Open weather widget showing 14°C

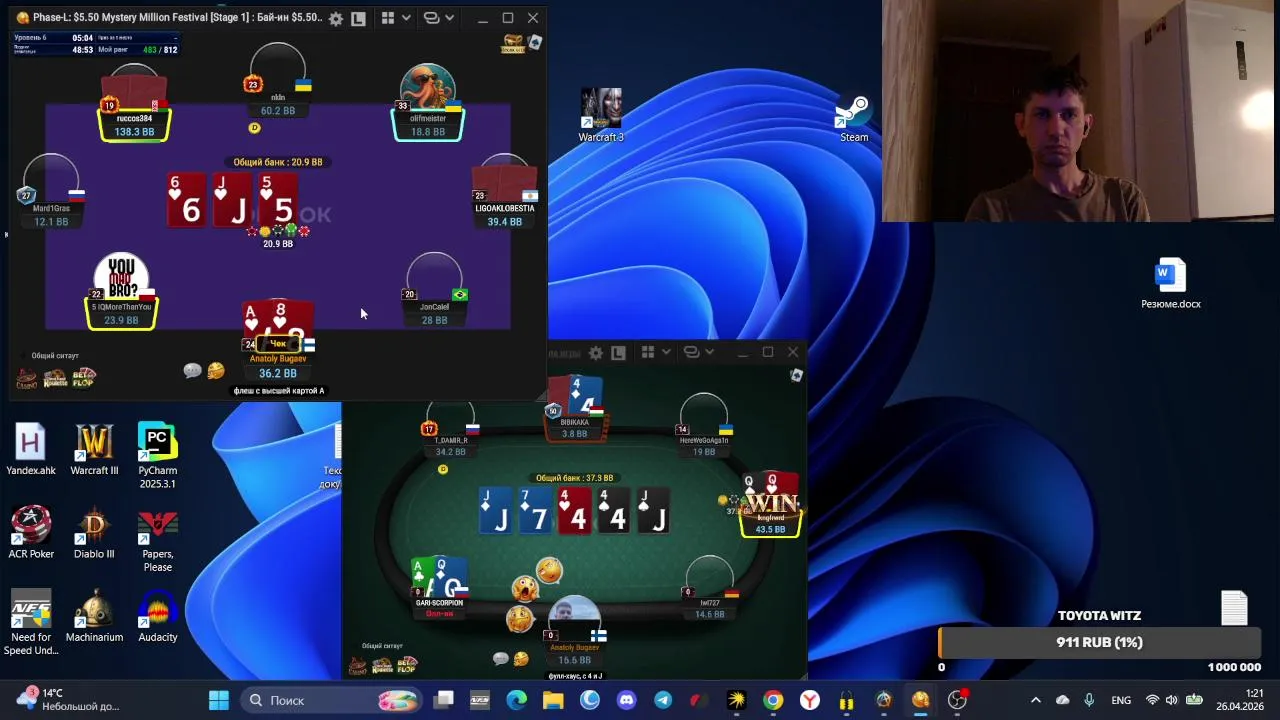click(67, 700)
